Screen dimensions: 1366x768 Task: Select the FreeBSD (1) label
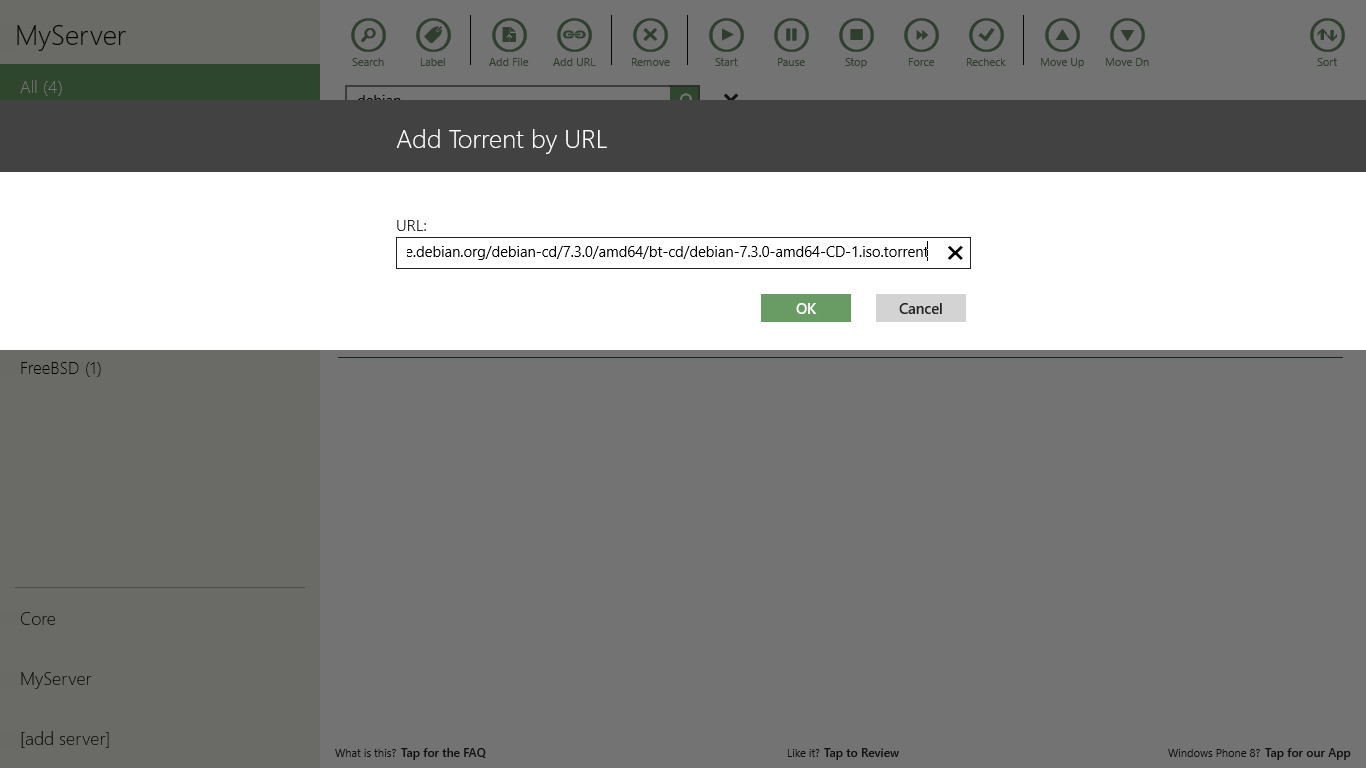click(x=61, y=368)
